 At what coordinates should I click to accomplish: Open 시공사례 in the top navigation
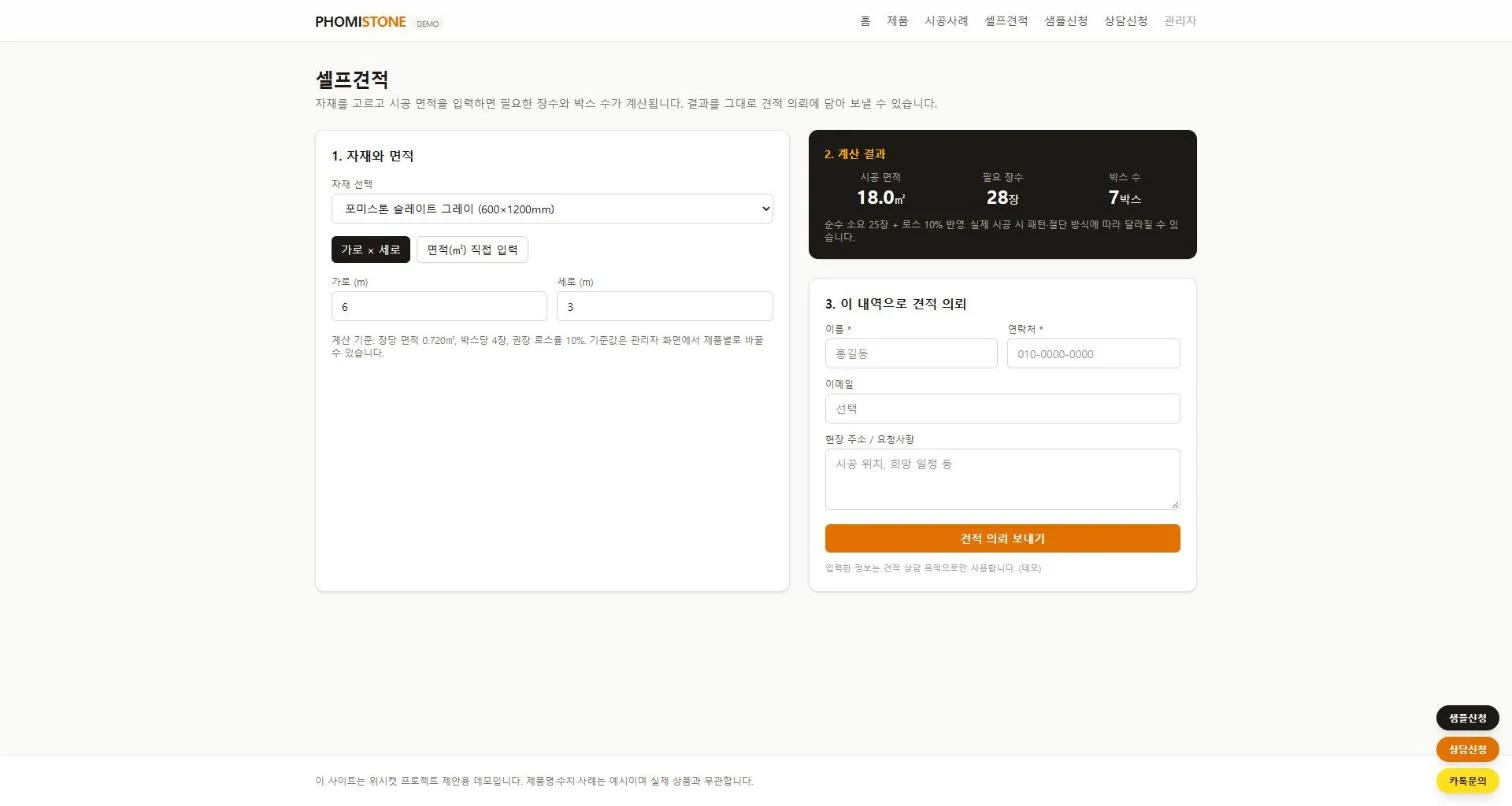click(x=946, y=21)
